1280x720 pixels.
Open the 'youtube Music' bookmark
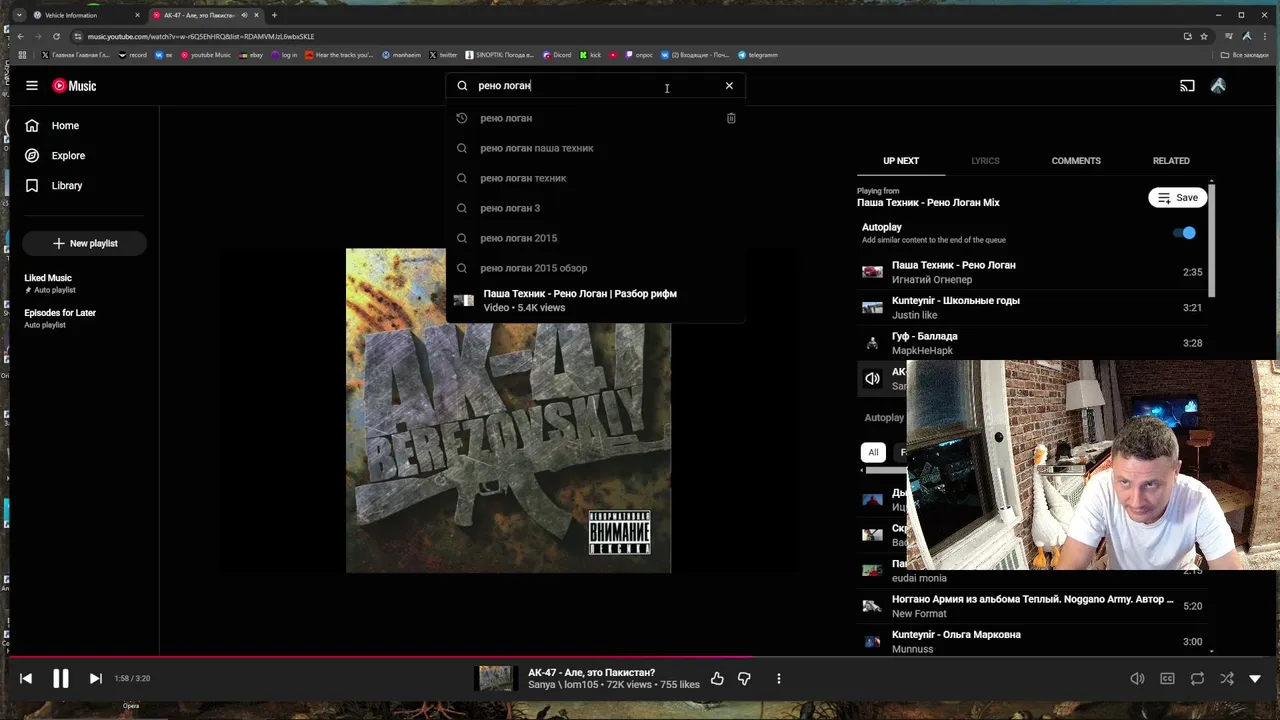206,55
